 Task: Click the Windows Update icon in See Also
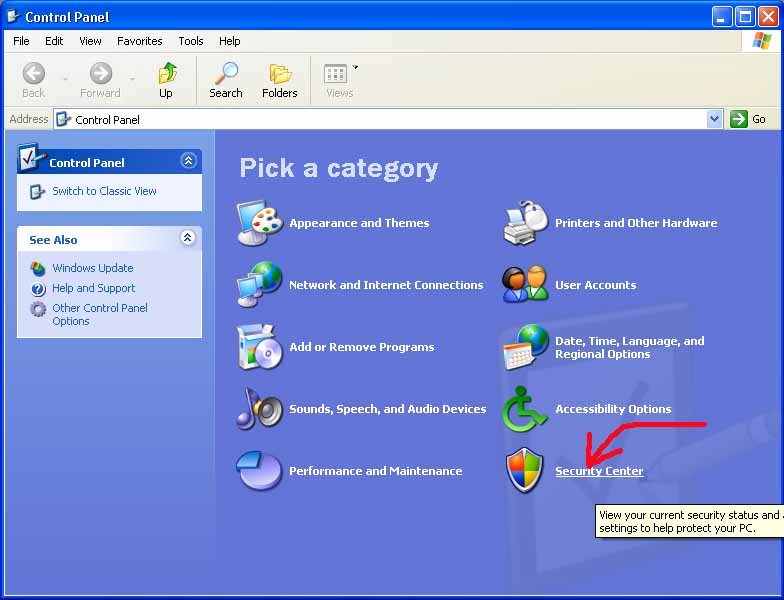point(38,268)
